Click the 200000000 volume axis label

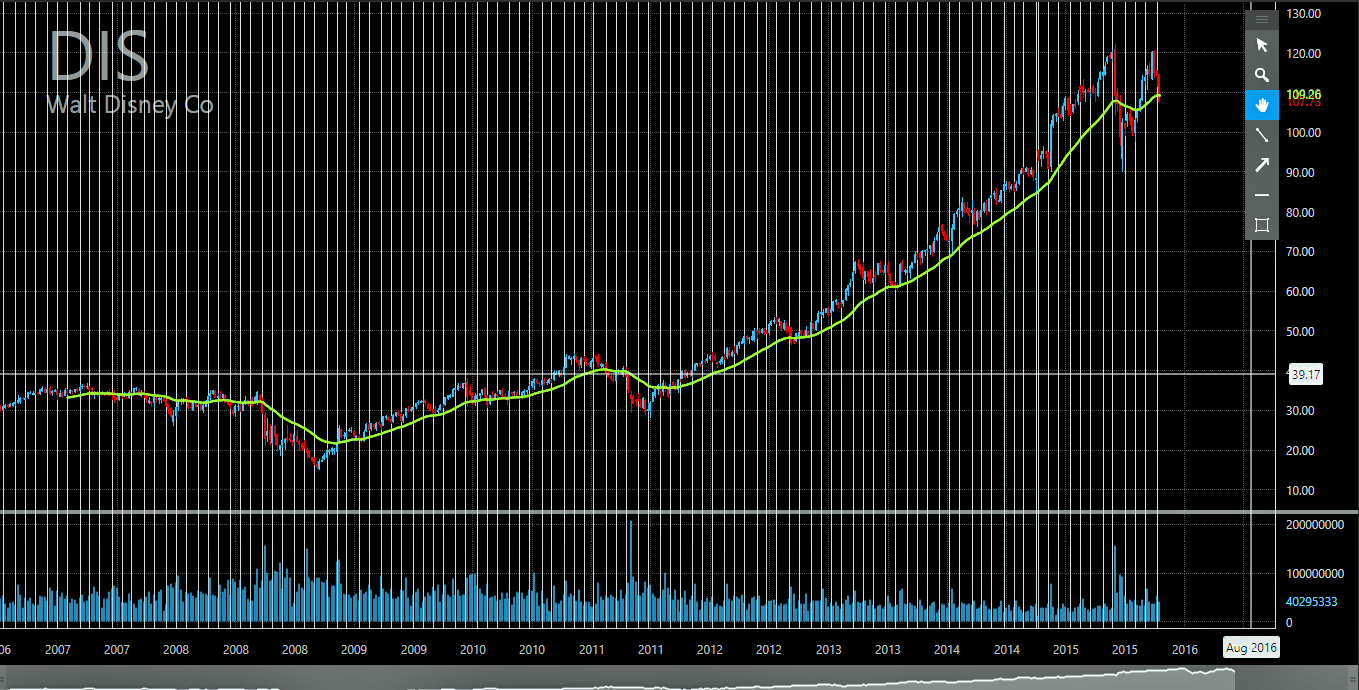(x=1315, y=525)
